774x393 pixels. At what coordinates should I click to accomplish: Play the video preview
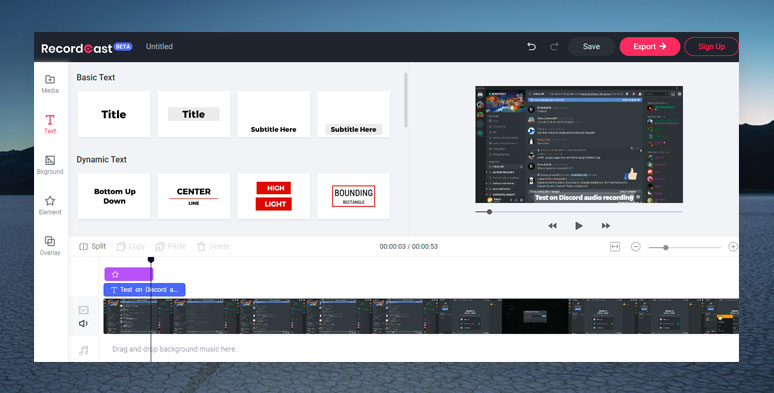click(579, 226)
